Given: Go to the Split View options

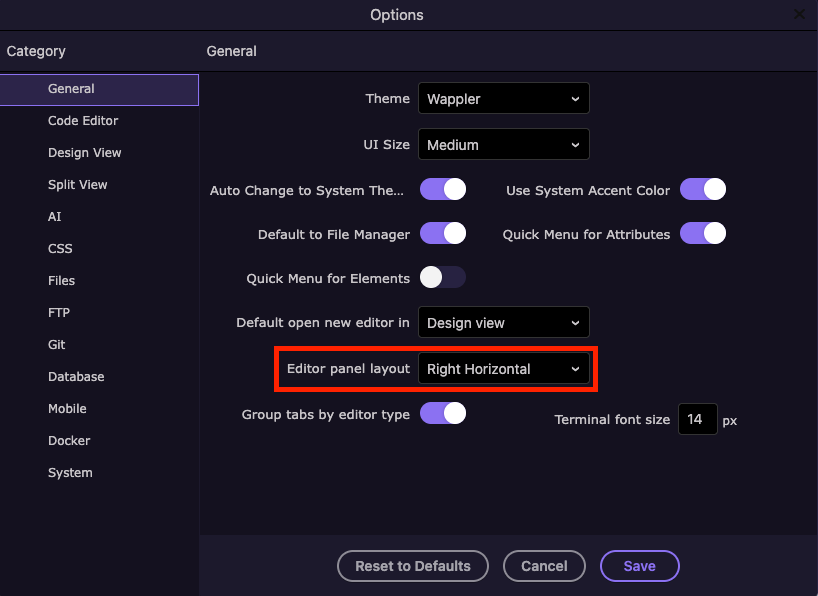Looking at the screenshot, I should (x=78, y=185).
